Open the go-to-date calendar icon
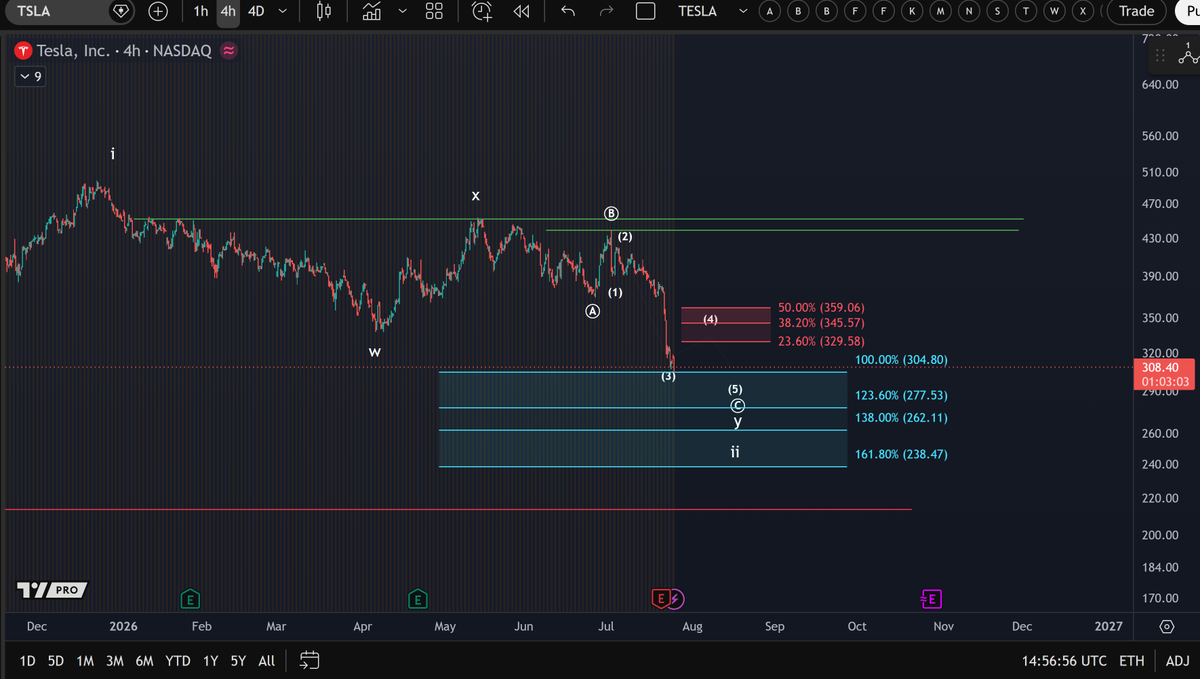 click(309, 660)
